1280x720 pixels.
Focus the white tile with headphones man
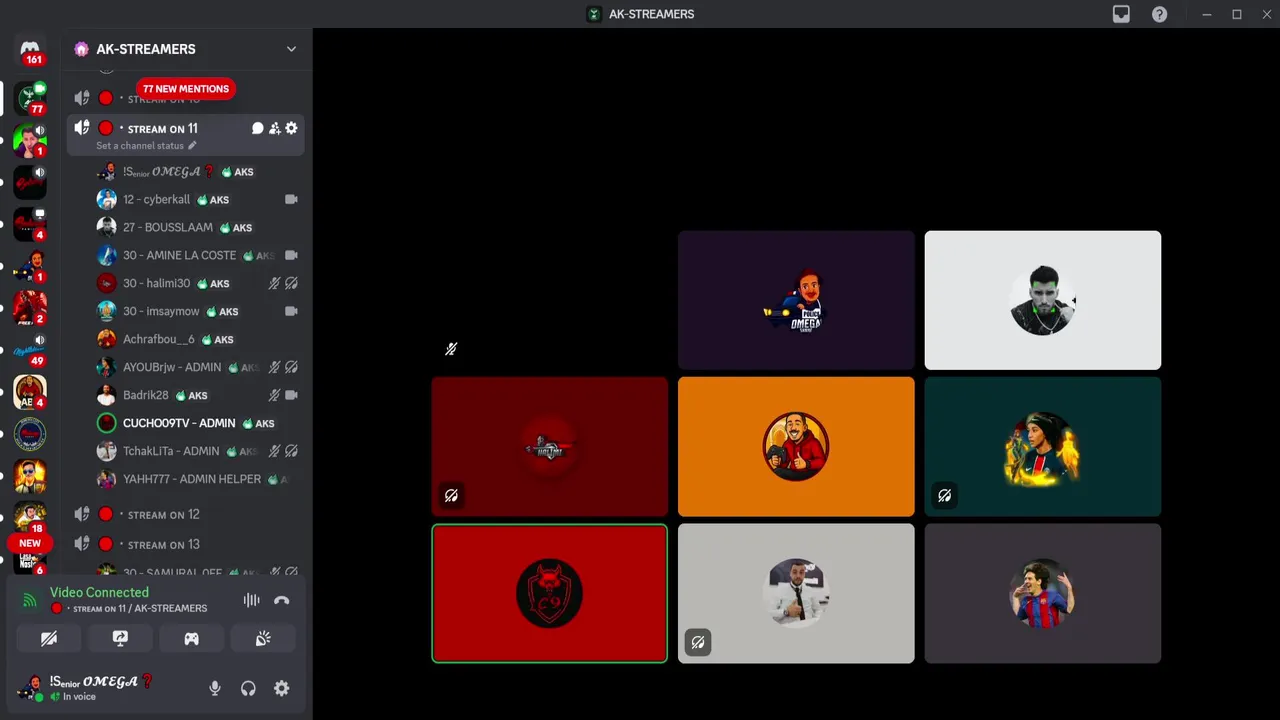pos(1043,300)
